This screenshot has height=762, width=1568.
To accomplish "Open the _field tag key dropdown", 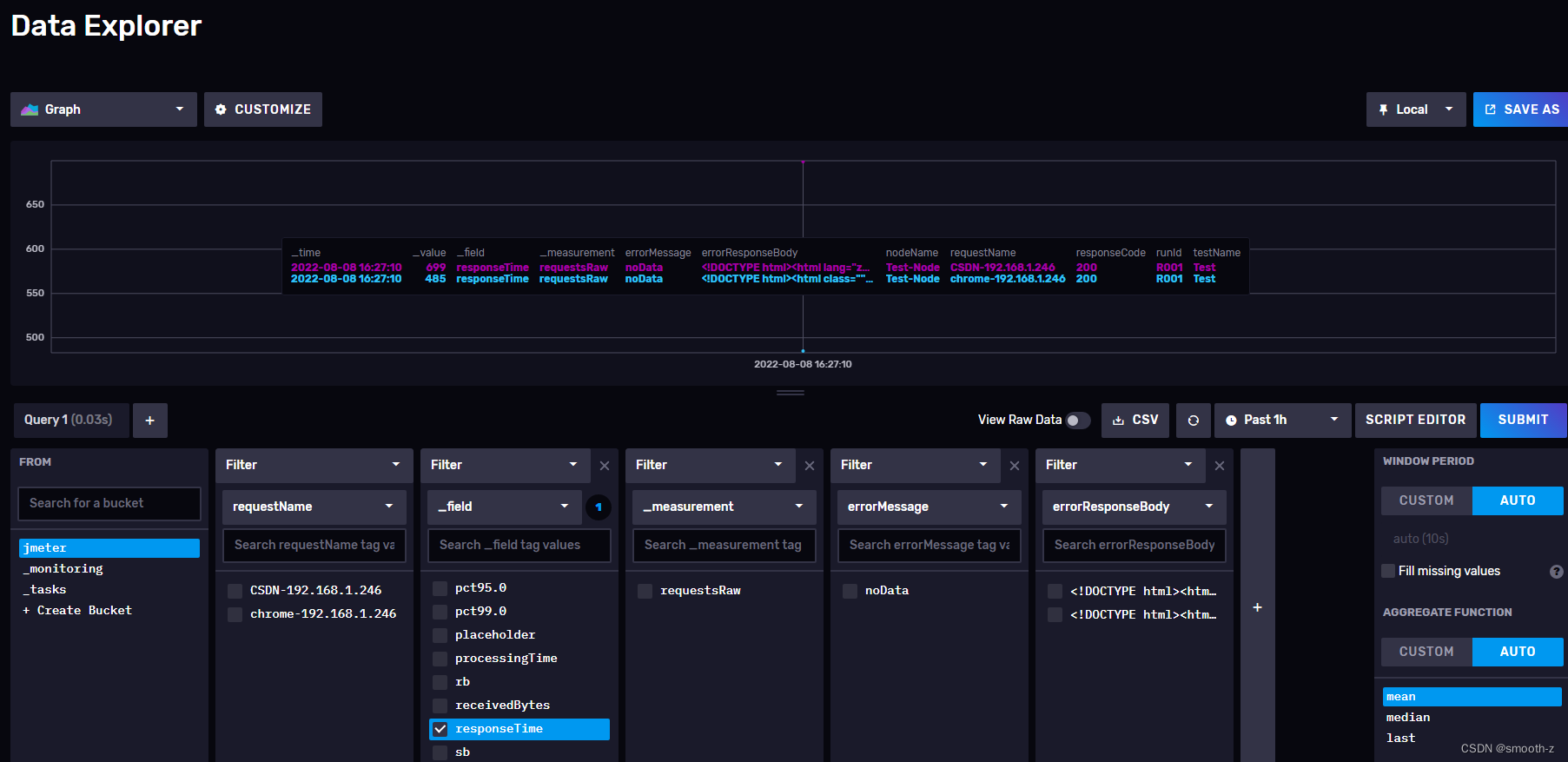I will (x=504, y=507).
